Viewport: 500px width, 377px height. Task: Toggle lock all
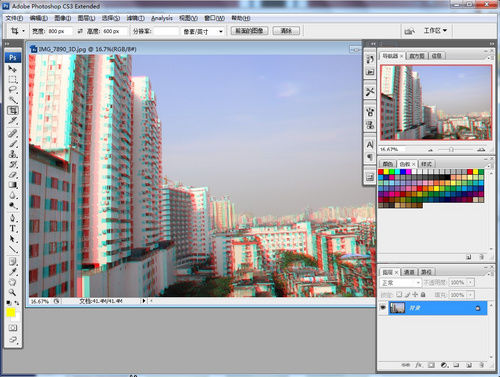click(x=423, y=295)
